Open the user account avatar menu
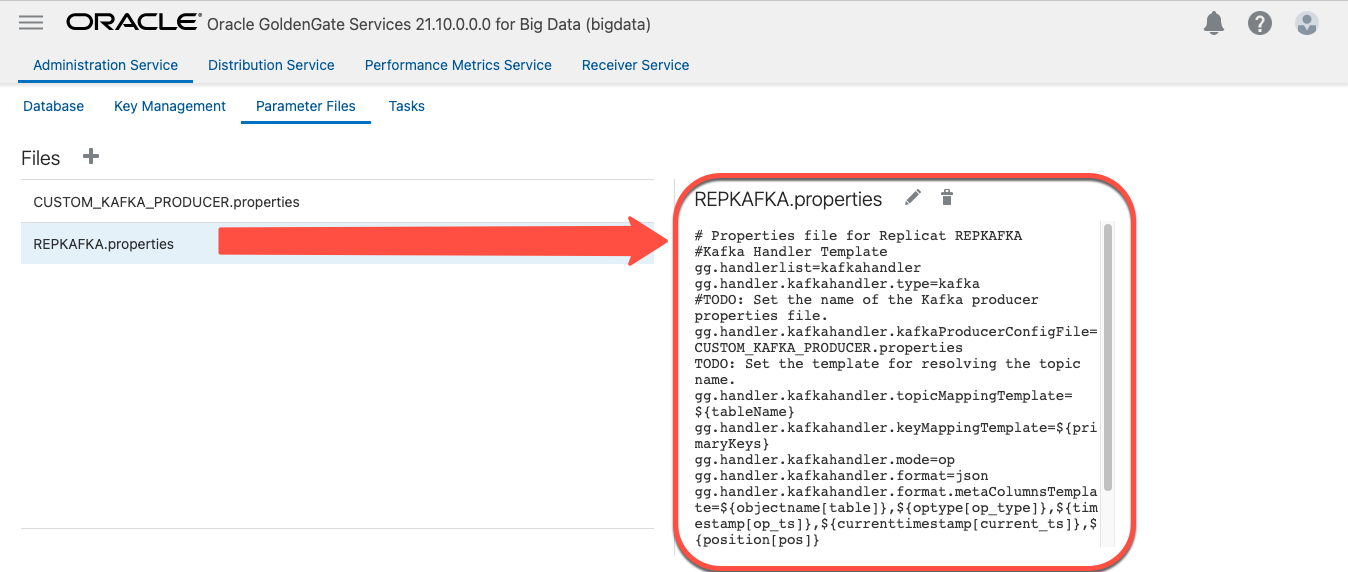The height and width of the screenshot is (572, 1348). pos(1306,23)
